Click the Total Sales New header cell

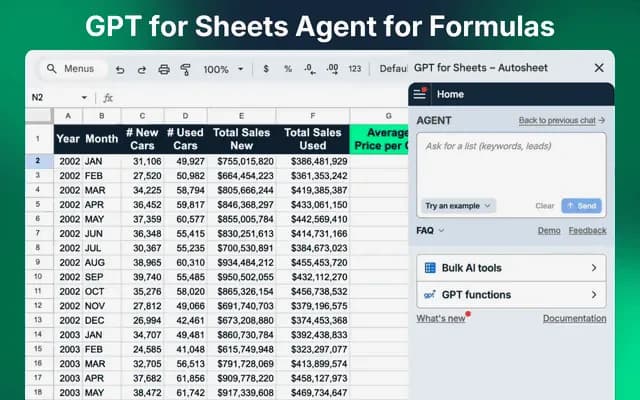(x=242, y=139)
